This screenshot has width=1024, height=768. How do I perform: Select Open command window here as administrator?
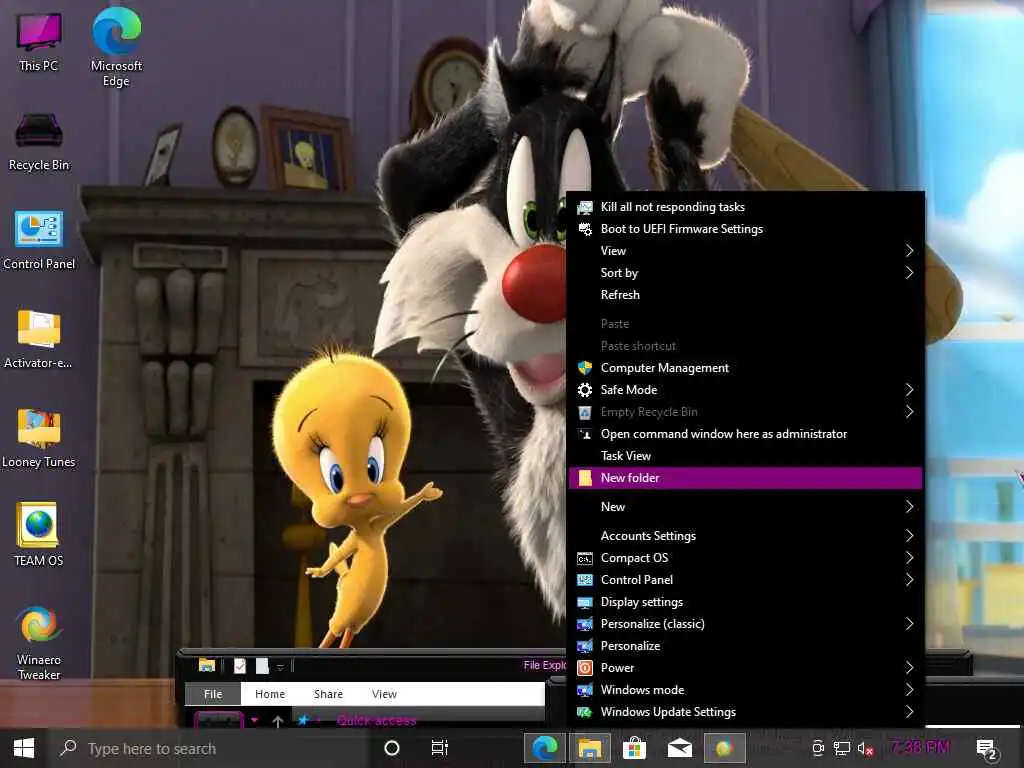click(x=745, y=434)
